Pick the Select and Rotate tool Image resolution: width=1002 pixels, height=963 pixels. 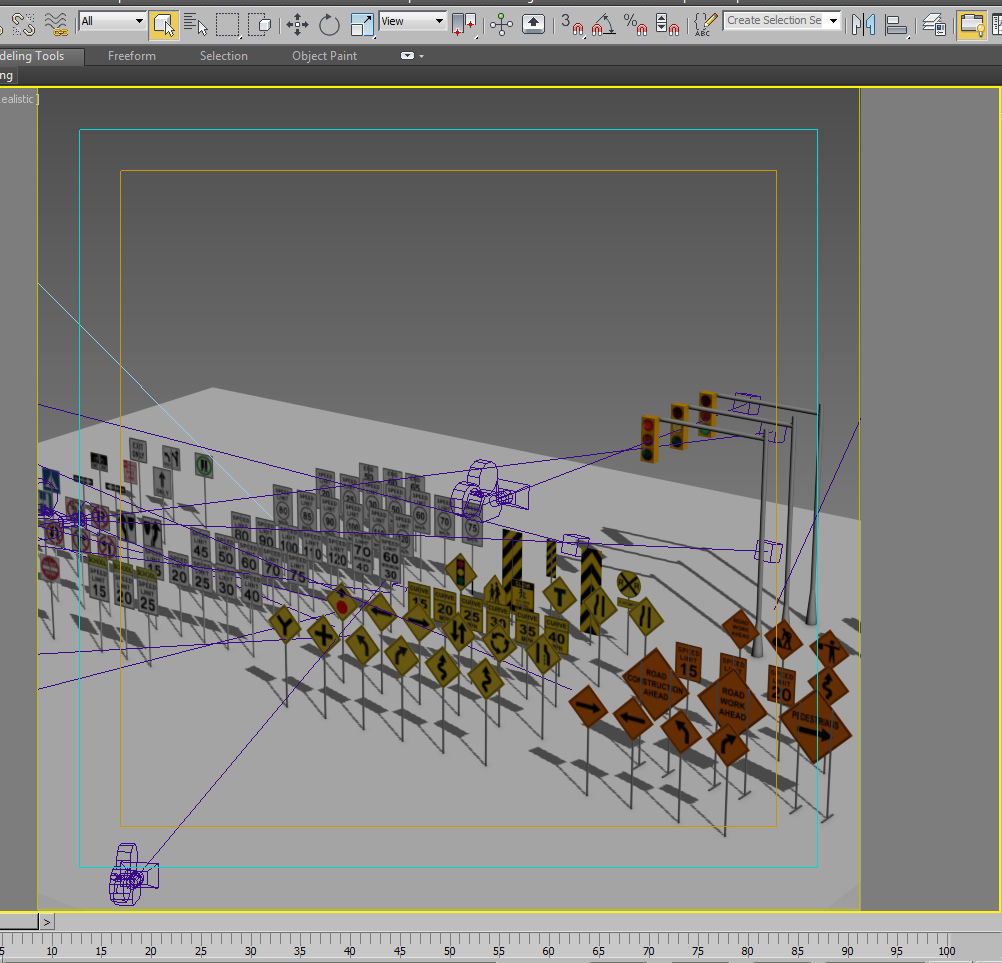329,23
